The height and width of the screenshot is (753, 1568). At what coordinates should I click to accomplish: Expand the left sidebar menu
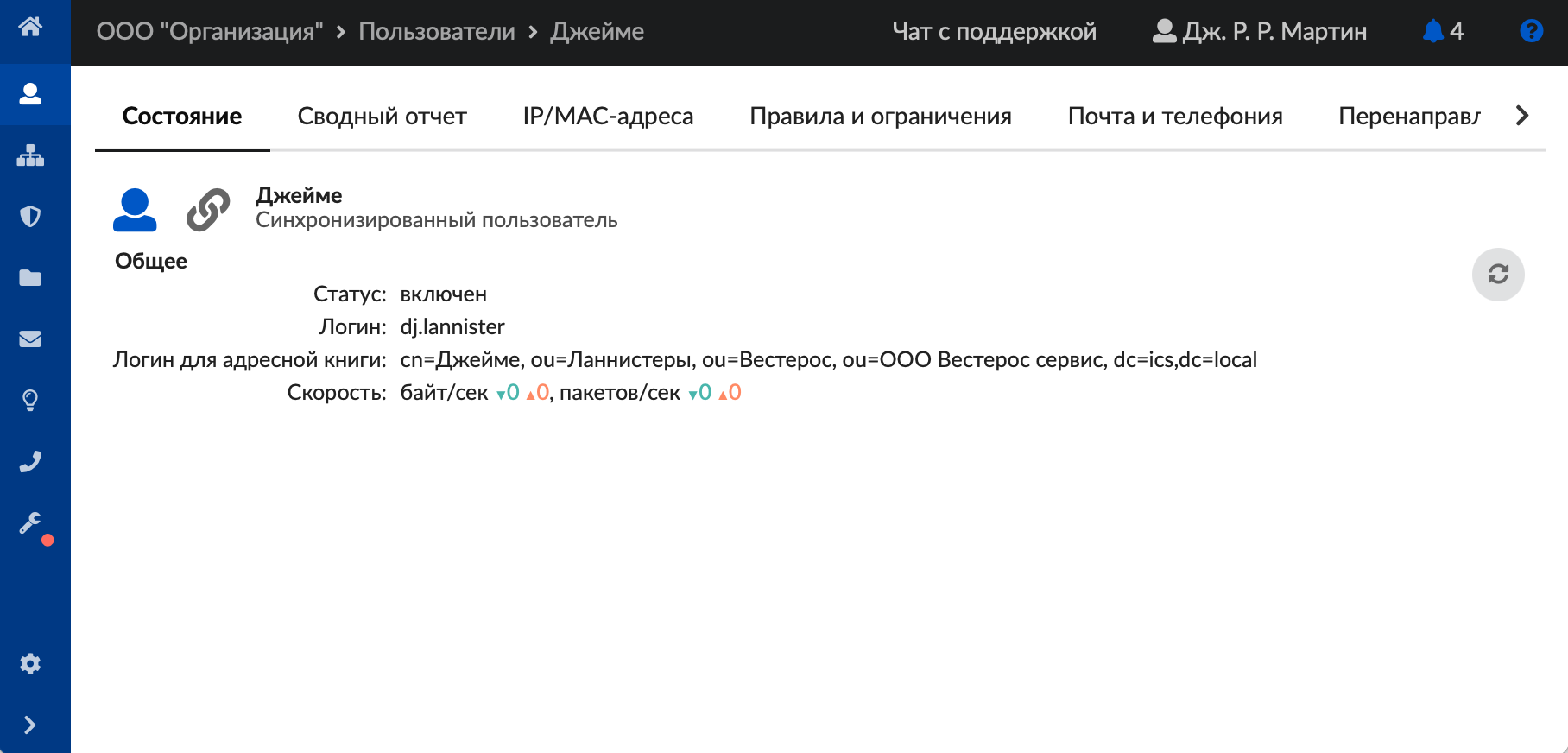[x=30, y=725]
